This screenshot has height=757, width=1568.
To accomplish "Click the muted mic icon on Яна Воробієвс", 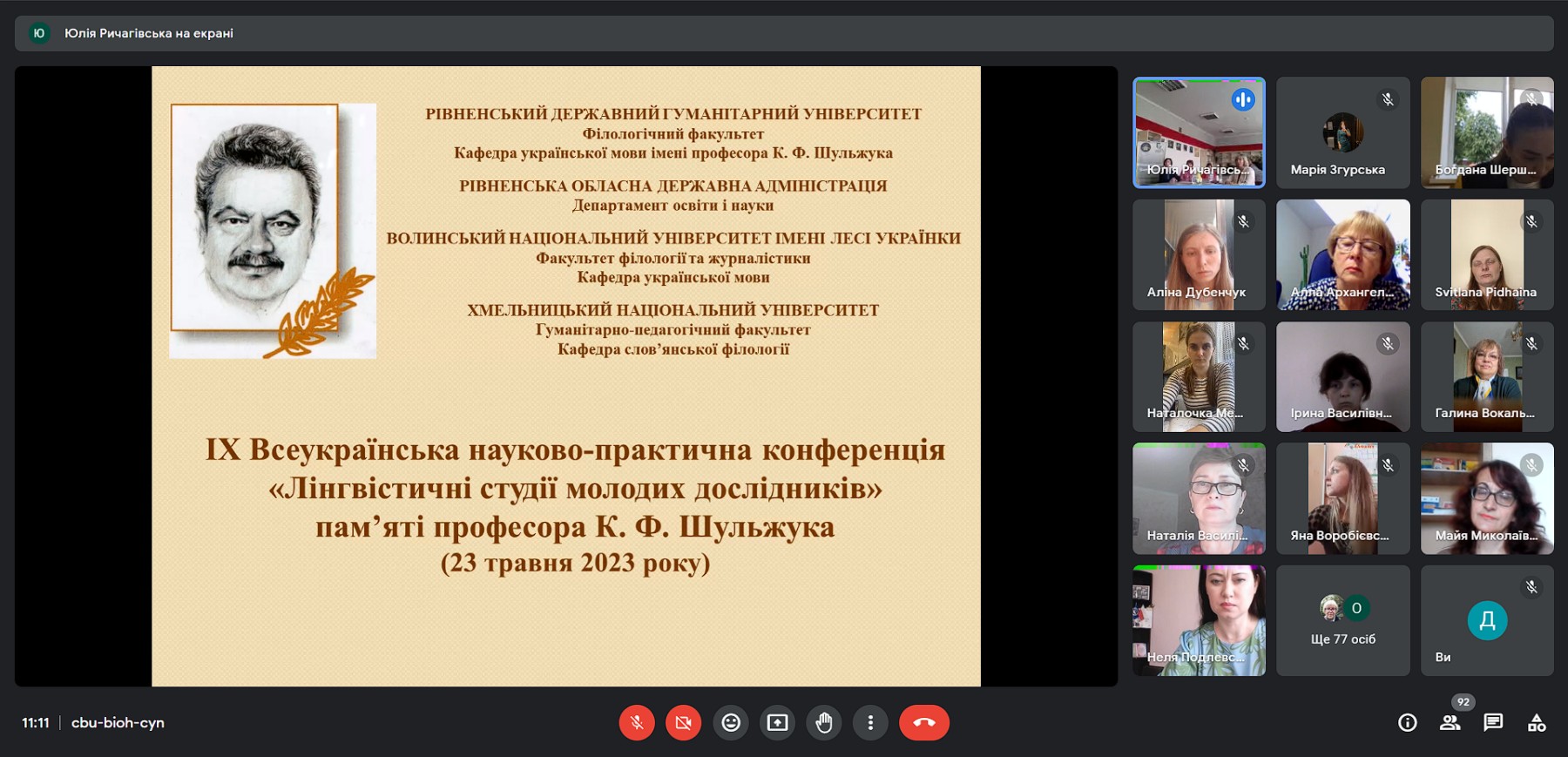I will click(1388, 465).
